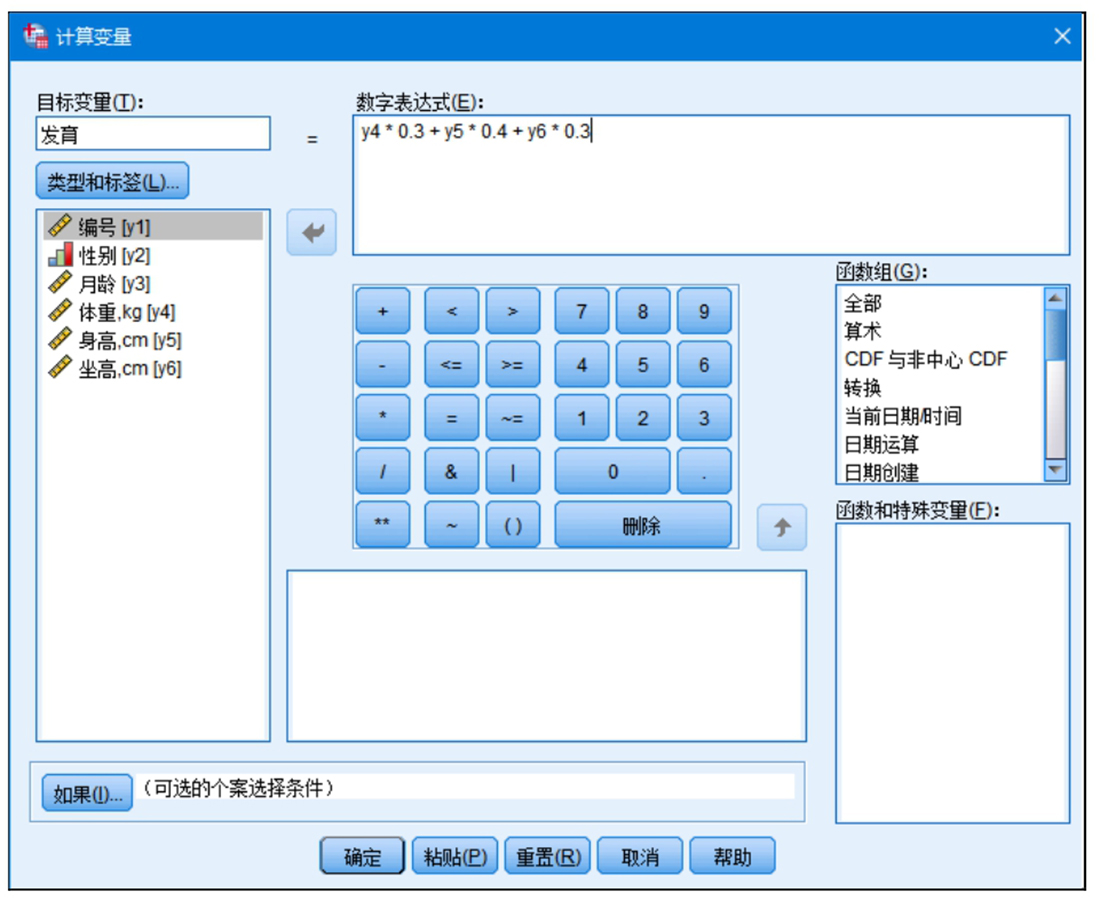Click the 目标变量 target variable input field

tap(153, 133)
